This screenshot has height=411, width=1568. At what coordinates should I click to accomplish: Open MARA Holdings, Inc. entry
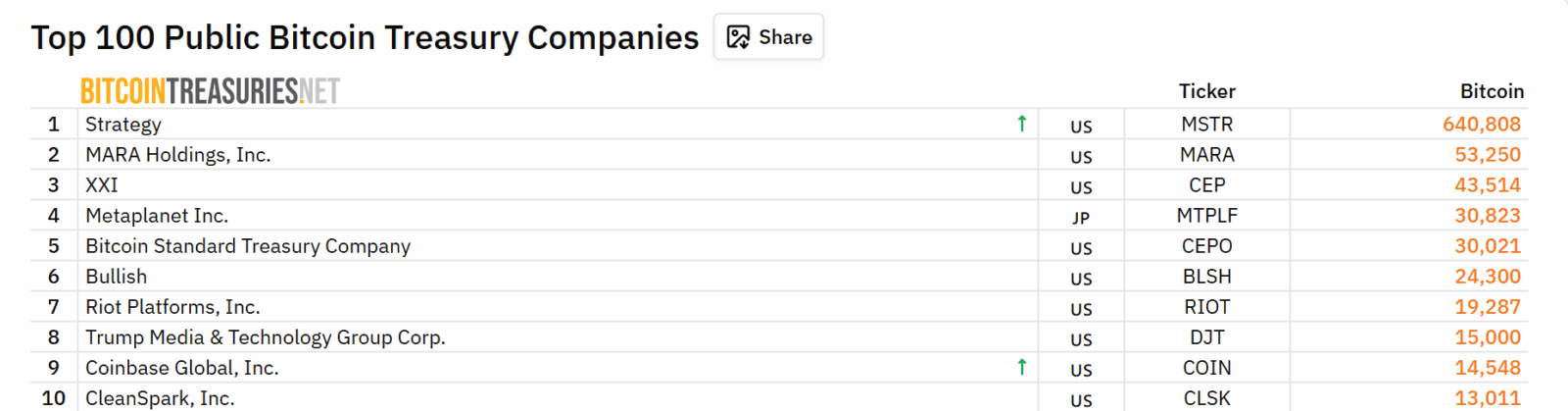(x=177, y=155)
